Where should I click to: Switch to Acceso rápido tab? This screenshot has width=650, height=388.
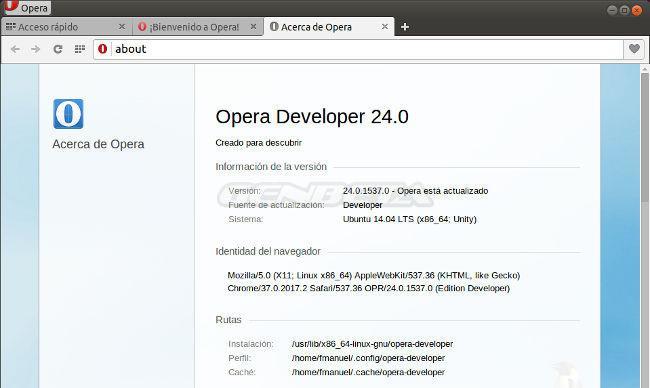66,27
